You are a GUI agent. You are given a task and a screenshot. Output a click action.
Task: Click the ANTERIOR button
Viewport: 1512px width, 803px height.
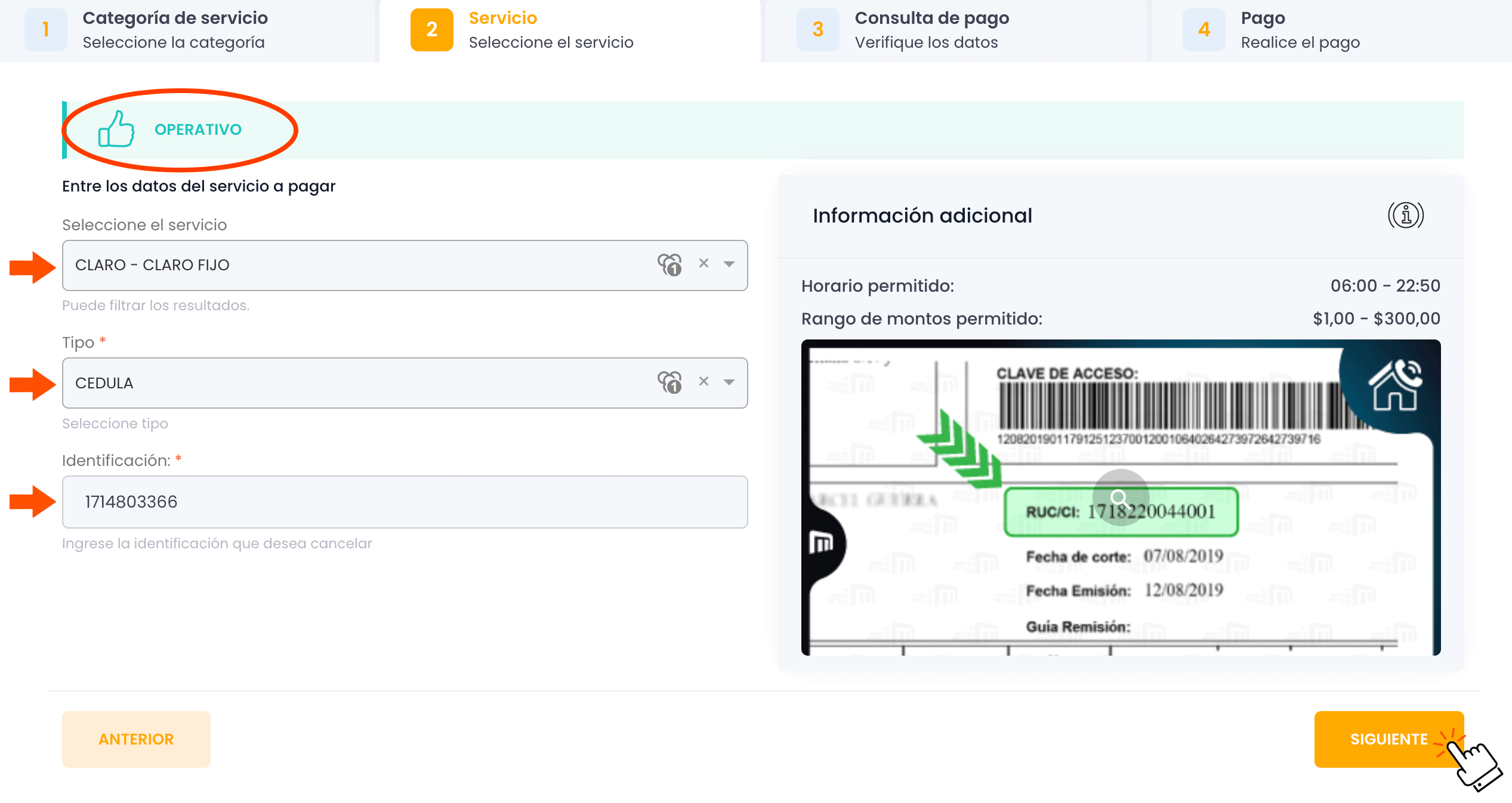tap(136, 739)
